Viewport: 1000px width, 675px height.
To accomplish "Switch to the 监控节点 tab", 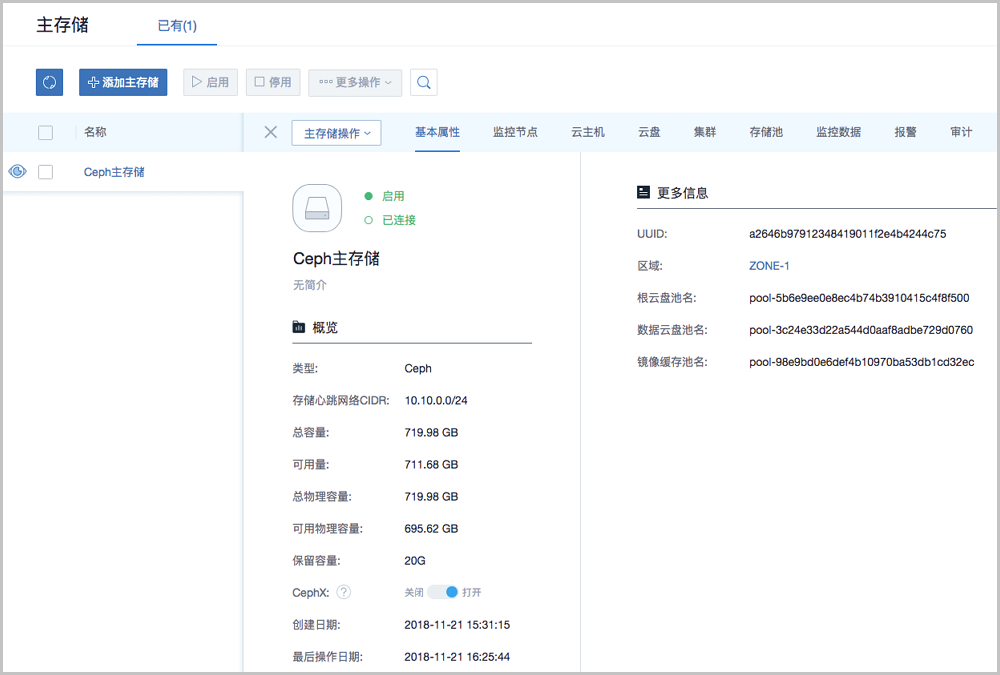I will (515, 132).
